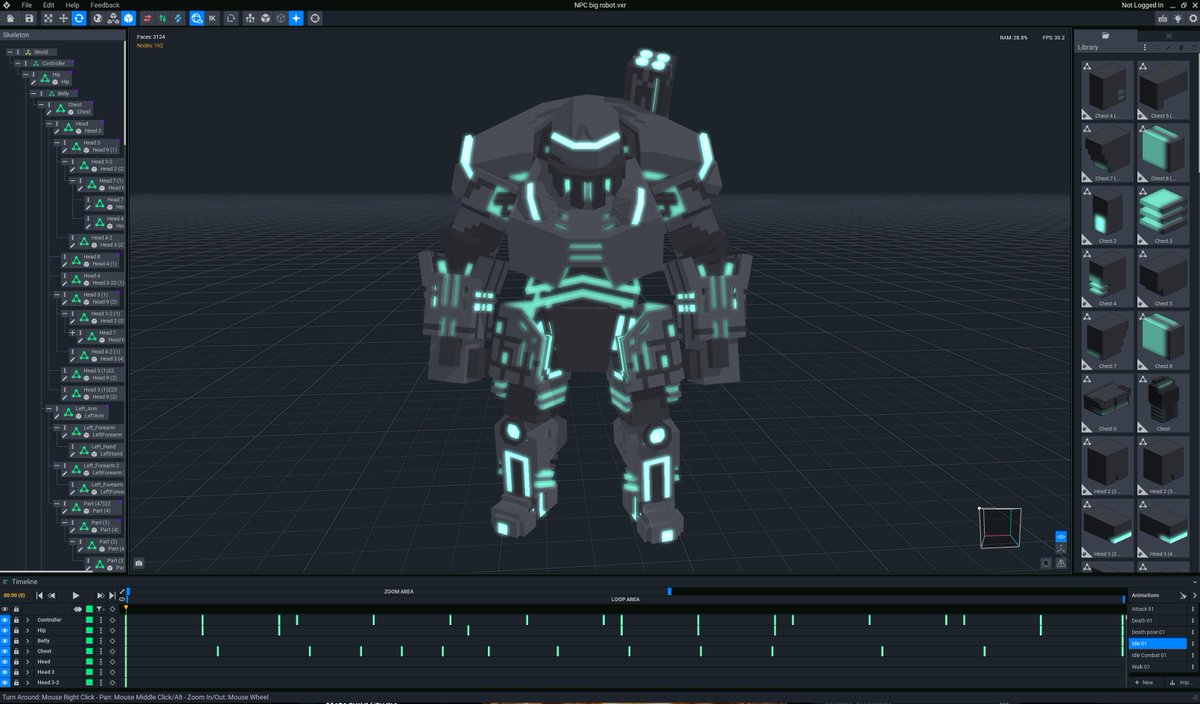
Task: Open the Help menu
Action: click(72, 5)
